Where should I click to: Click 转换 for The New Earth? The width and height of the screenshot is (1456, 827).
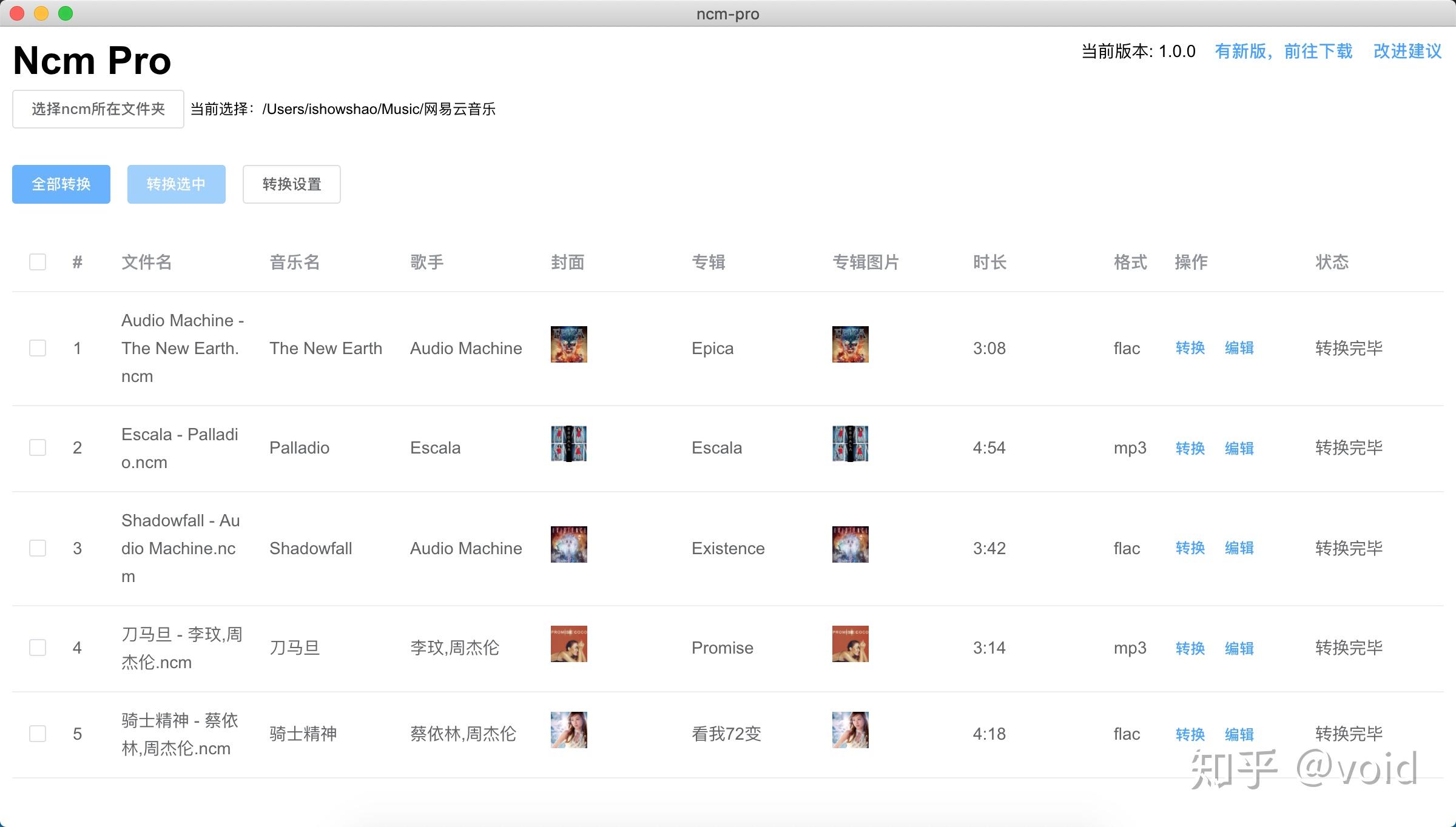coord(1189,348)
